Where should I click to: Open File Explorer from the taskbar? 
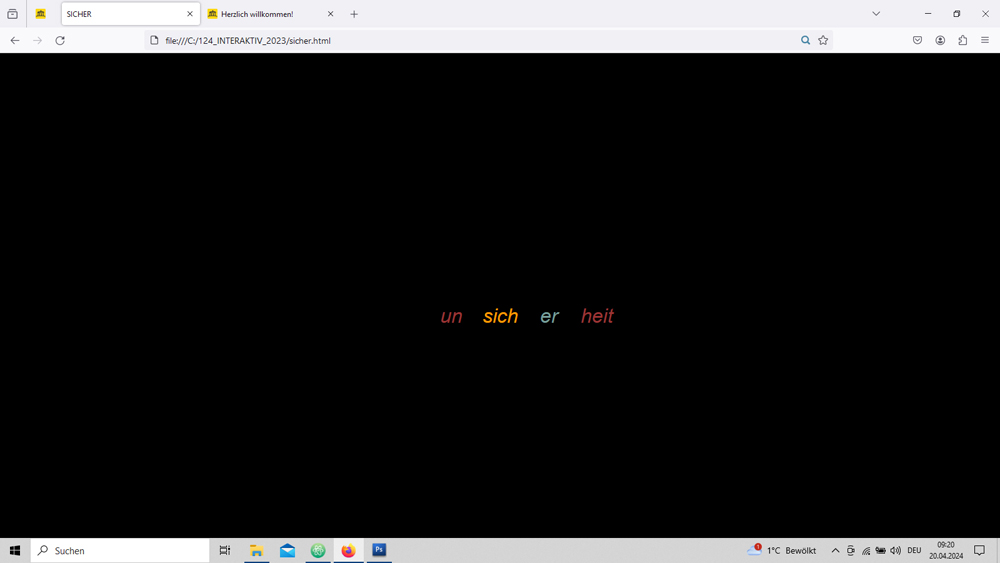[256, 550]
